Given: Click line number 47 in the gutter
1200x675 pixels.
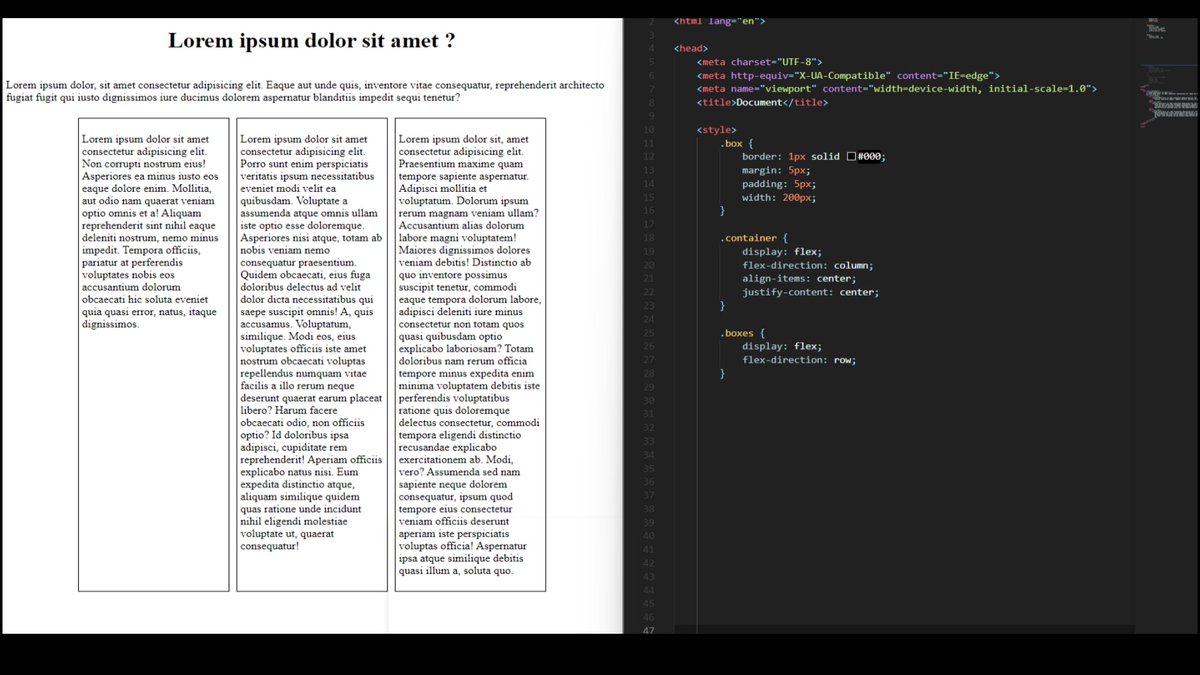Looking at the screenshot, I should (649, 630).
